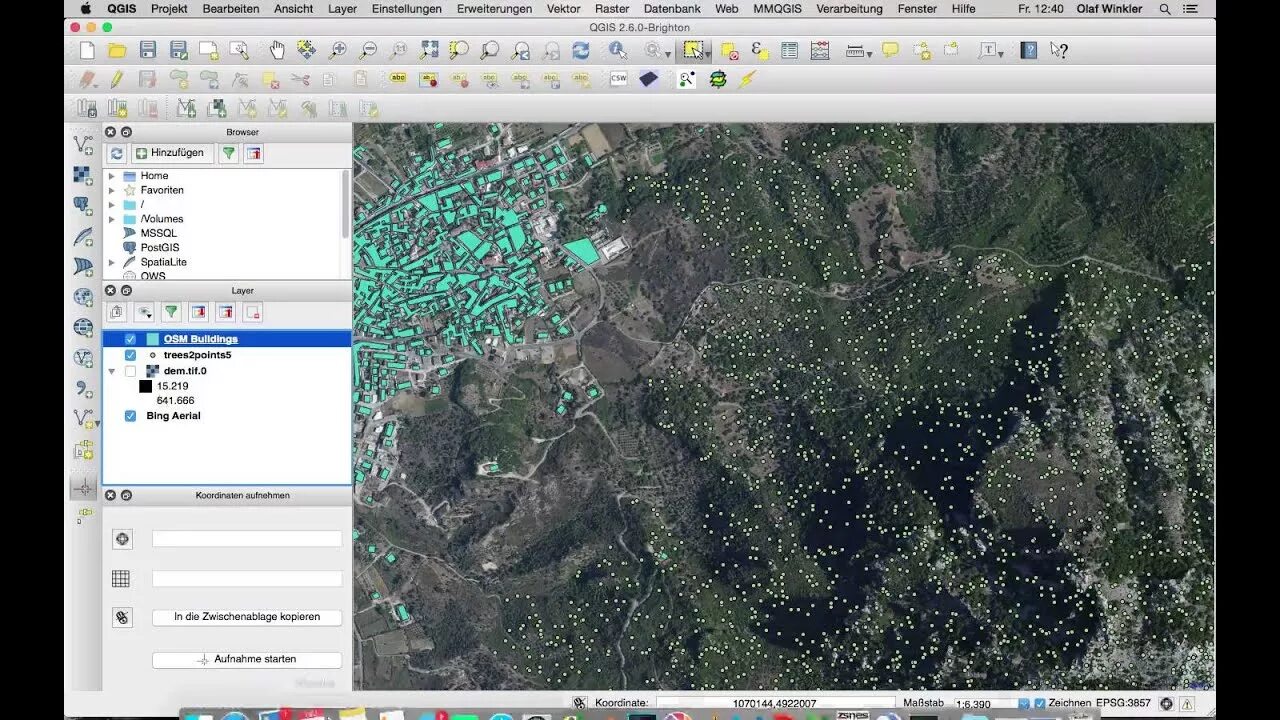Activate the Zoom Out magnifier tool
Viewport: 1280px width, 720px height.
point(367,50)
